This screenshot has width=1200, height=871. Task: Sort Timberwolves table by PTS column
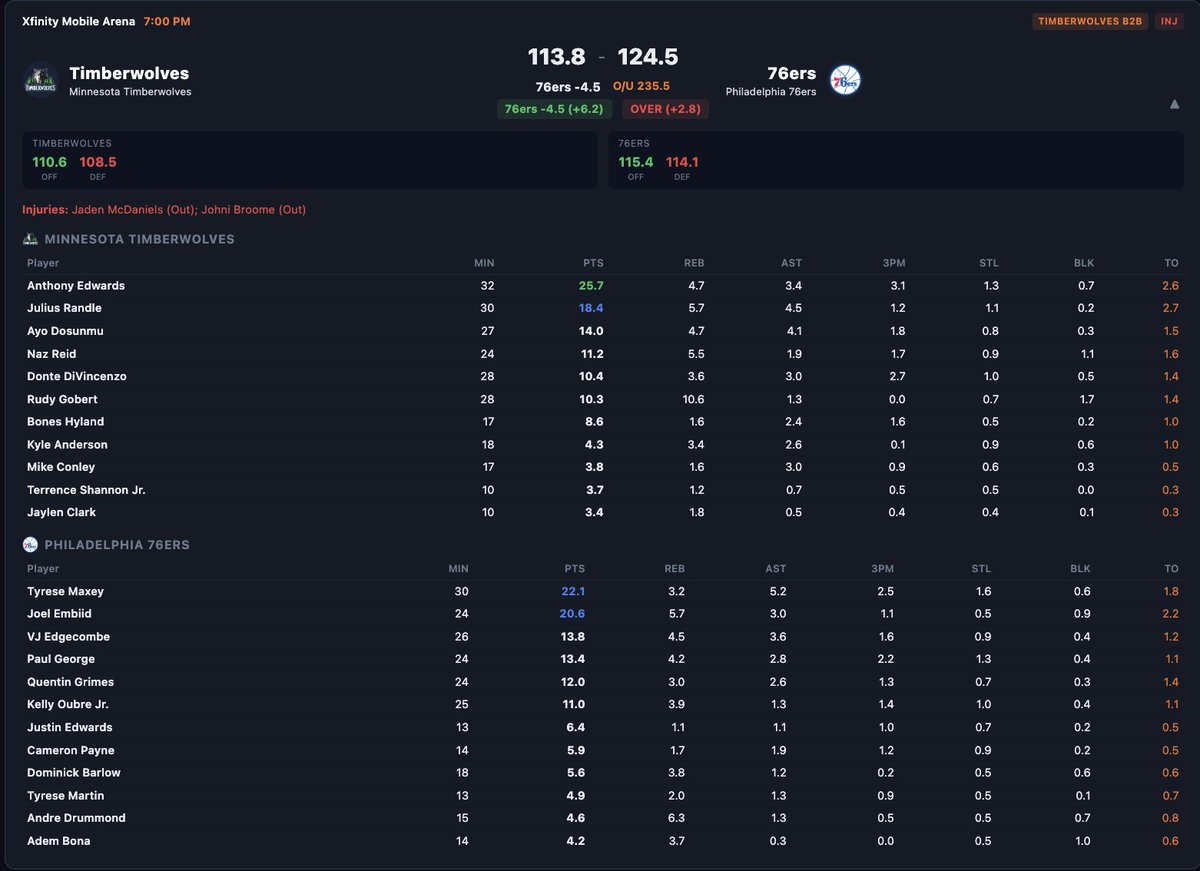[x=593, y=263]
